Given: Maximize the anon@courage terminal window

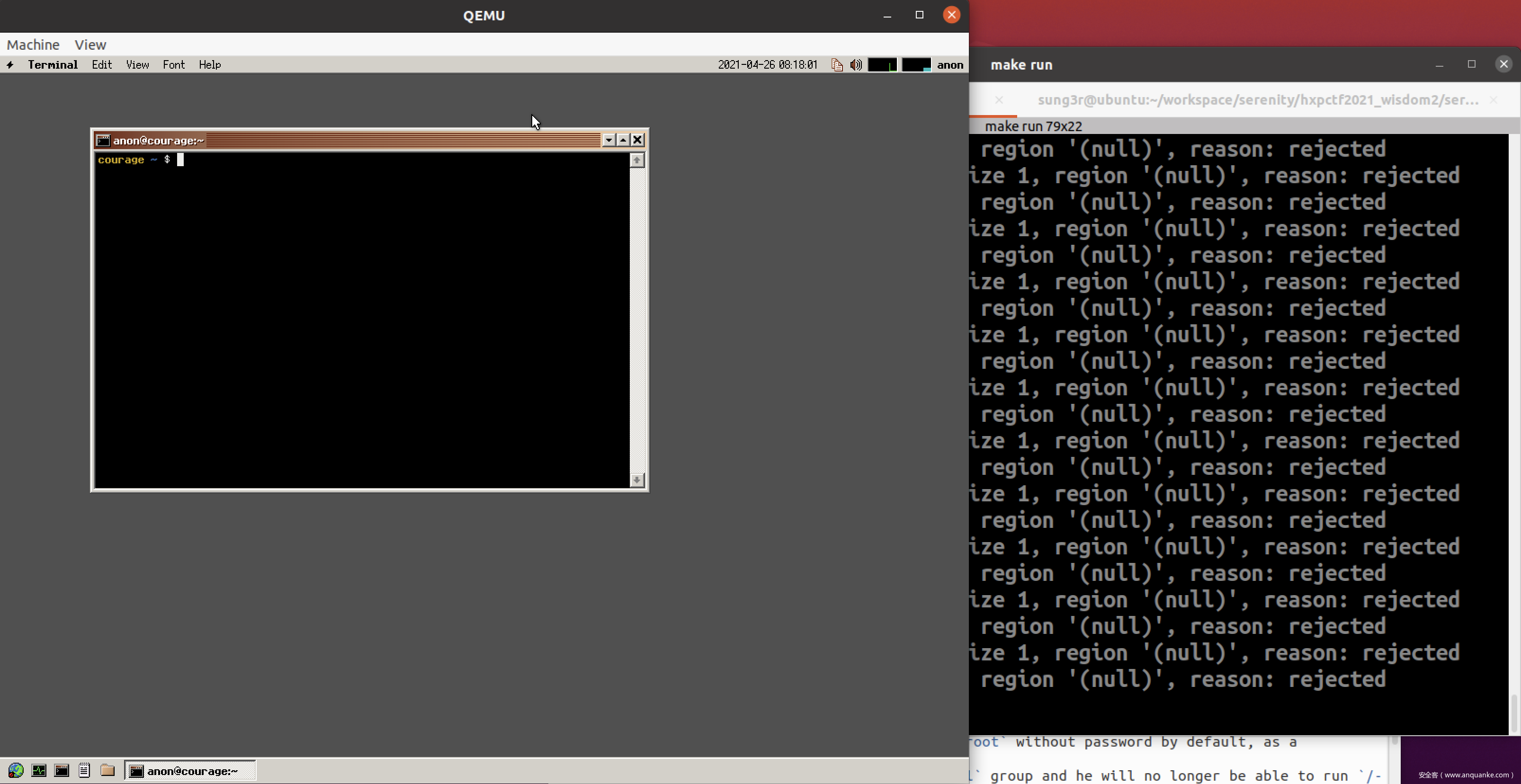Looking at the screenshot, I should (623, 140).
